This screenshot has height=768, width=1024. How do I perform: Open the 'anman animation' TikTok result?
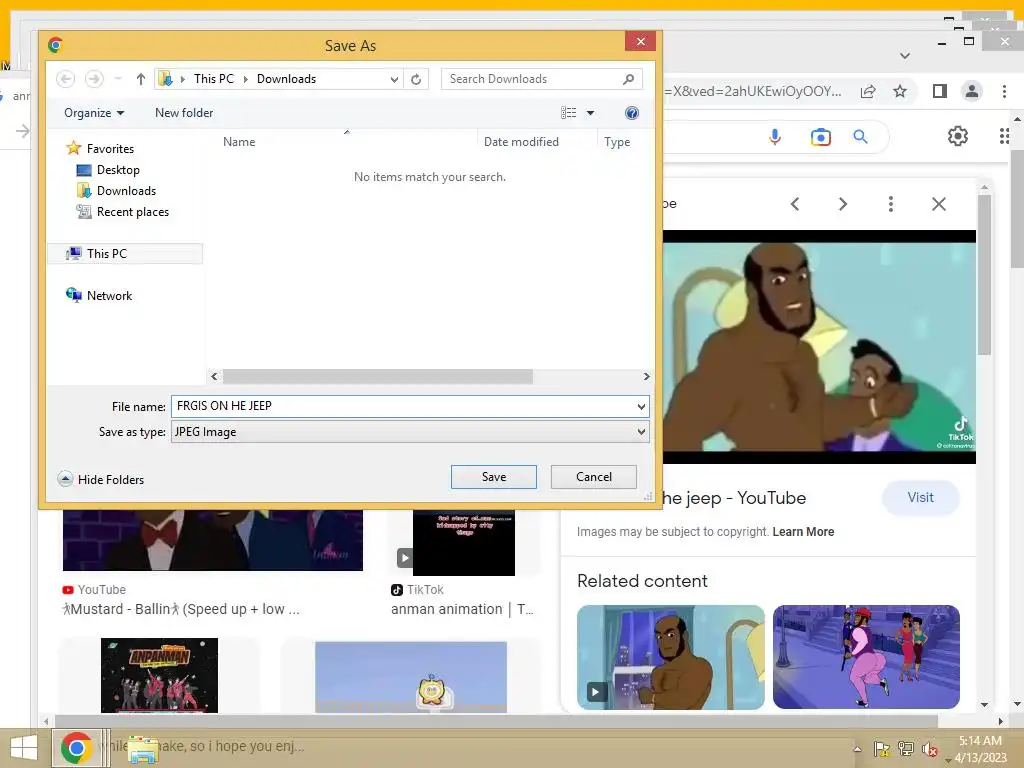point(463,609)
